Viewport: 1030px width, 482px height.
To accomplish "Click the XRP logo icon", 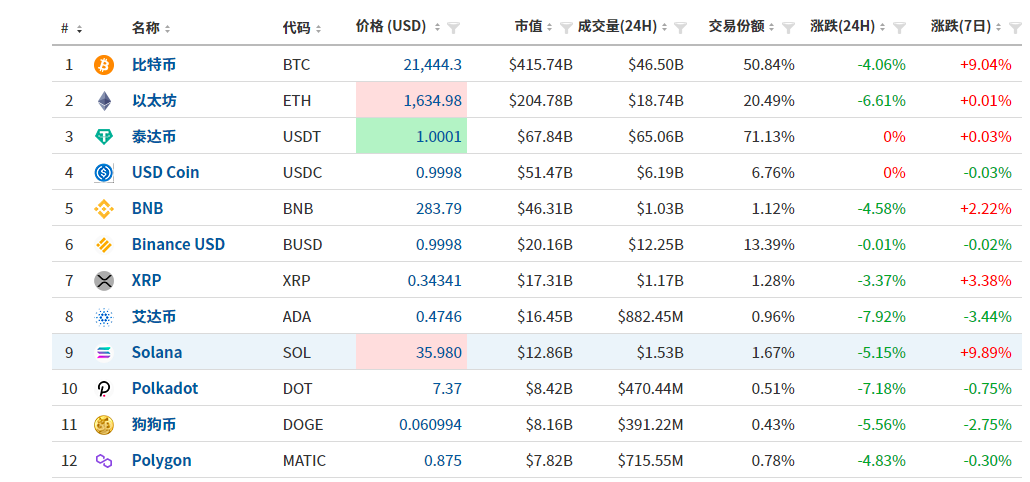I will pos(104,281).
